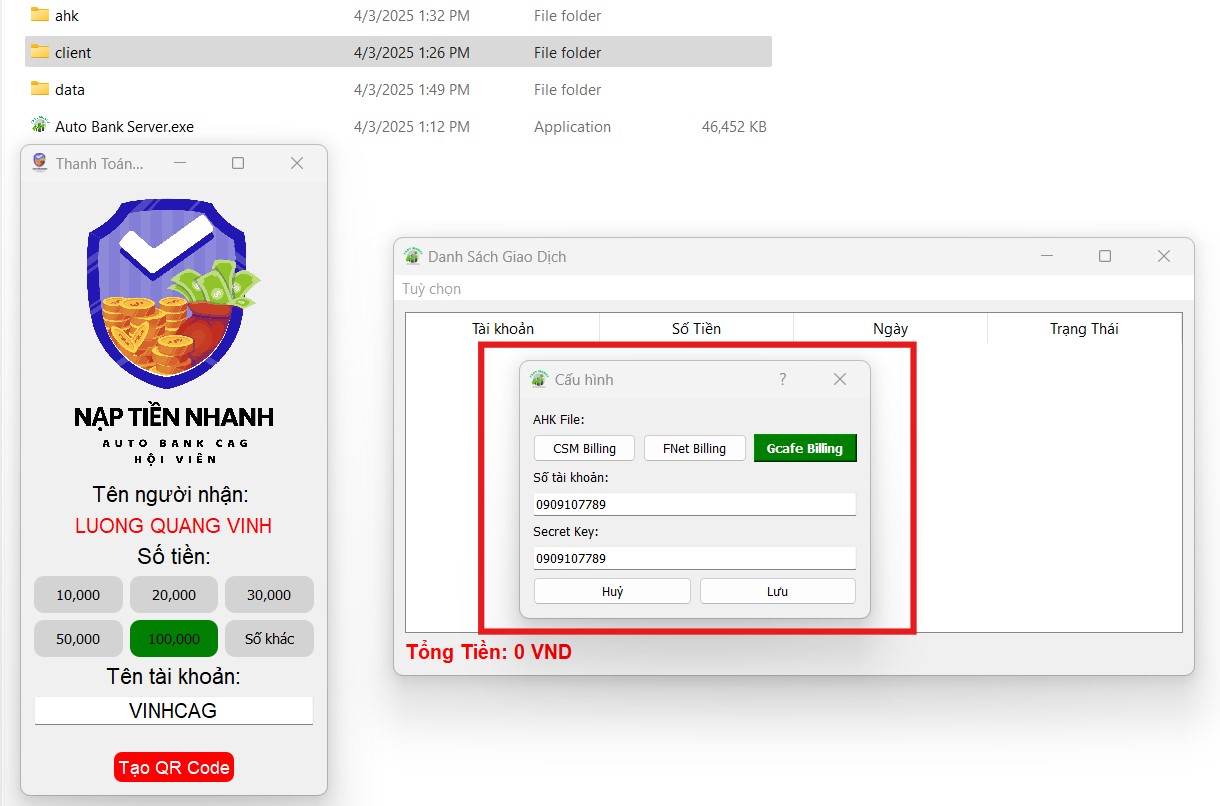Click the Auto Bank Server.exe application icon
This screenshot has height=806, width=1220.
(39, 126)
